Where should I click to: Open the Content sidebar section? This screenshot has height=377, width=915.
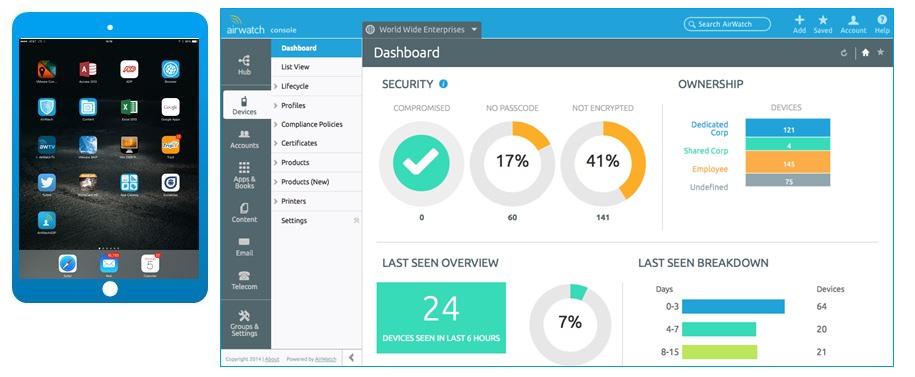tap(245, 212)
